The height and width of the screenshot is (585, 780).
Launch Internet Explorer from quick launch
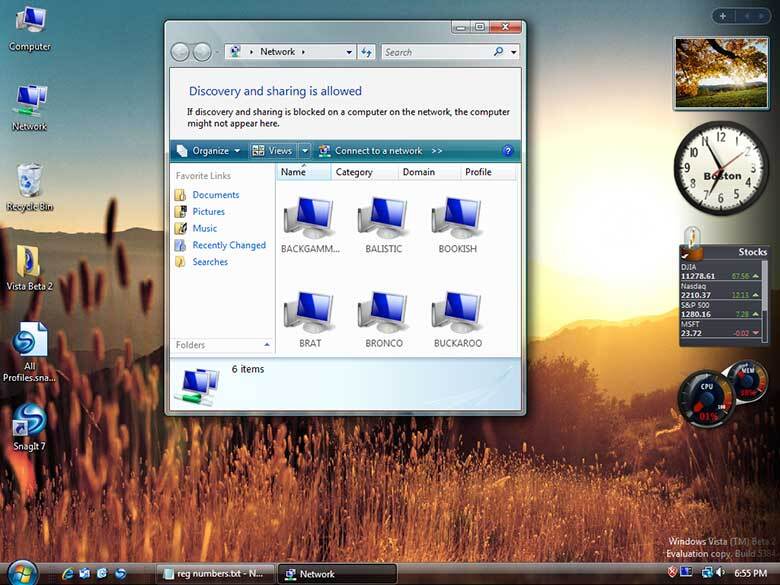(x=68, y=574)
